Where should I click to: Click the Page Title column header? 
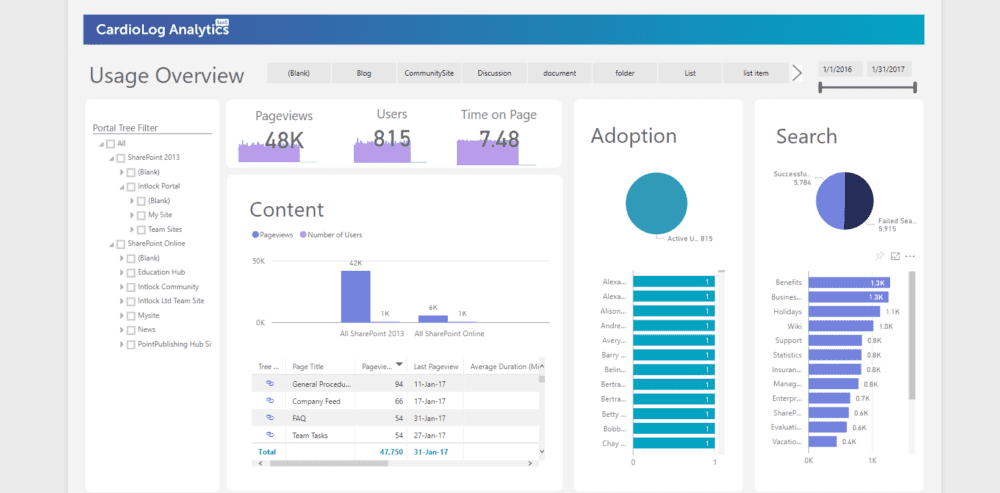pos(308,367)
